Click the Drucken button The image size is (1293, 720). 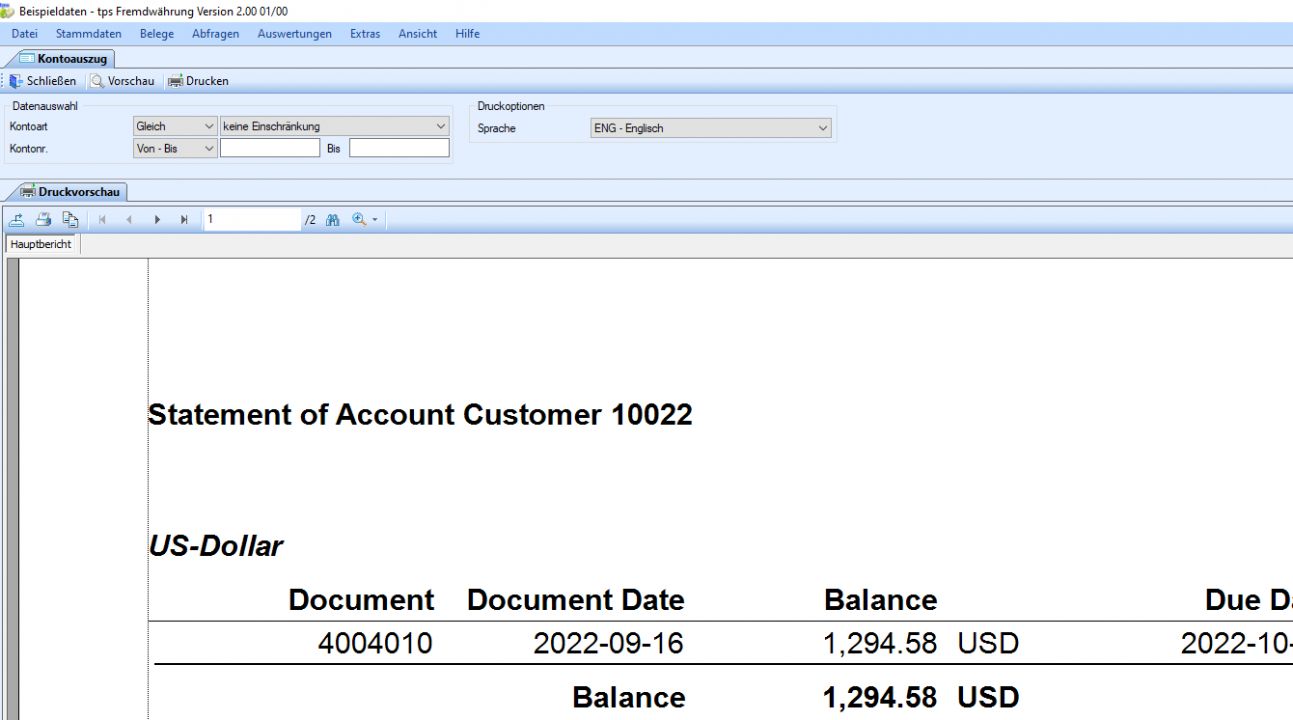tap(199, 81)
